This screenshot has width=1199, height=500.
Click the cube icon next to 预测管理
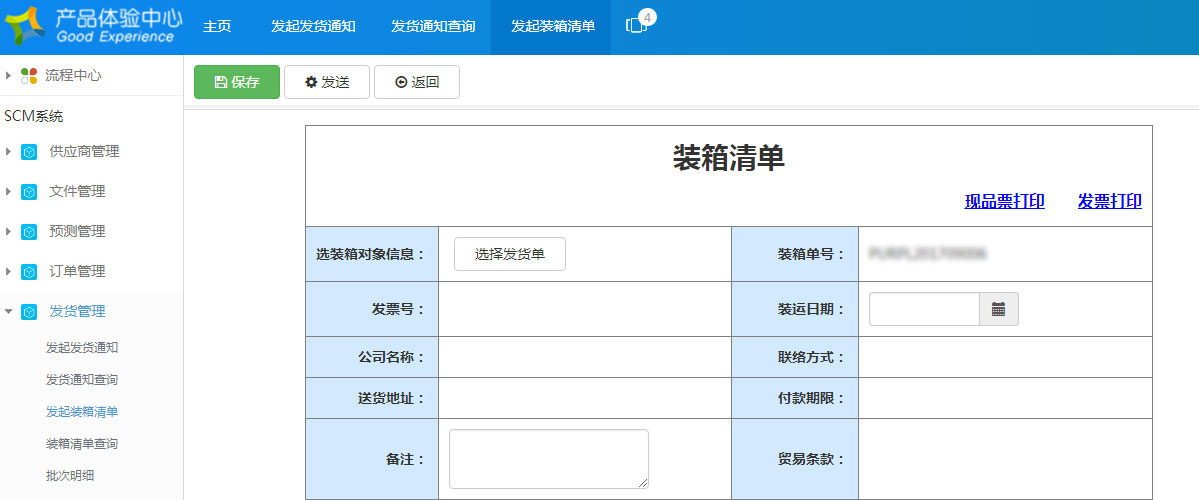pos(29,232)
